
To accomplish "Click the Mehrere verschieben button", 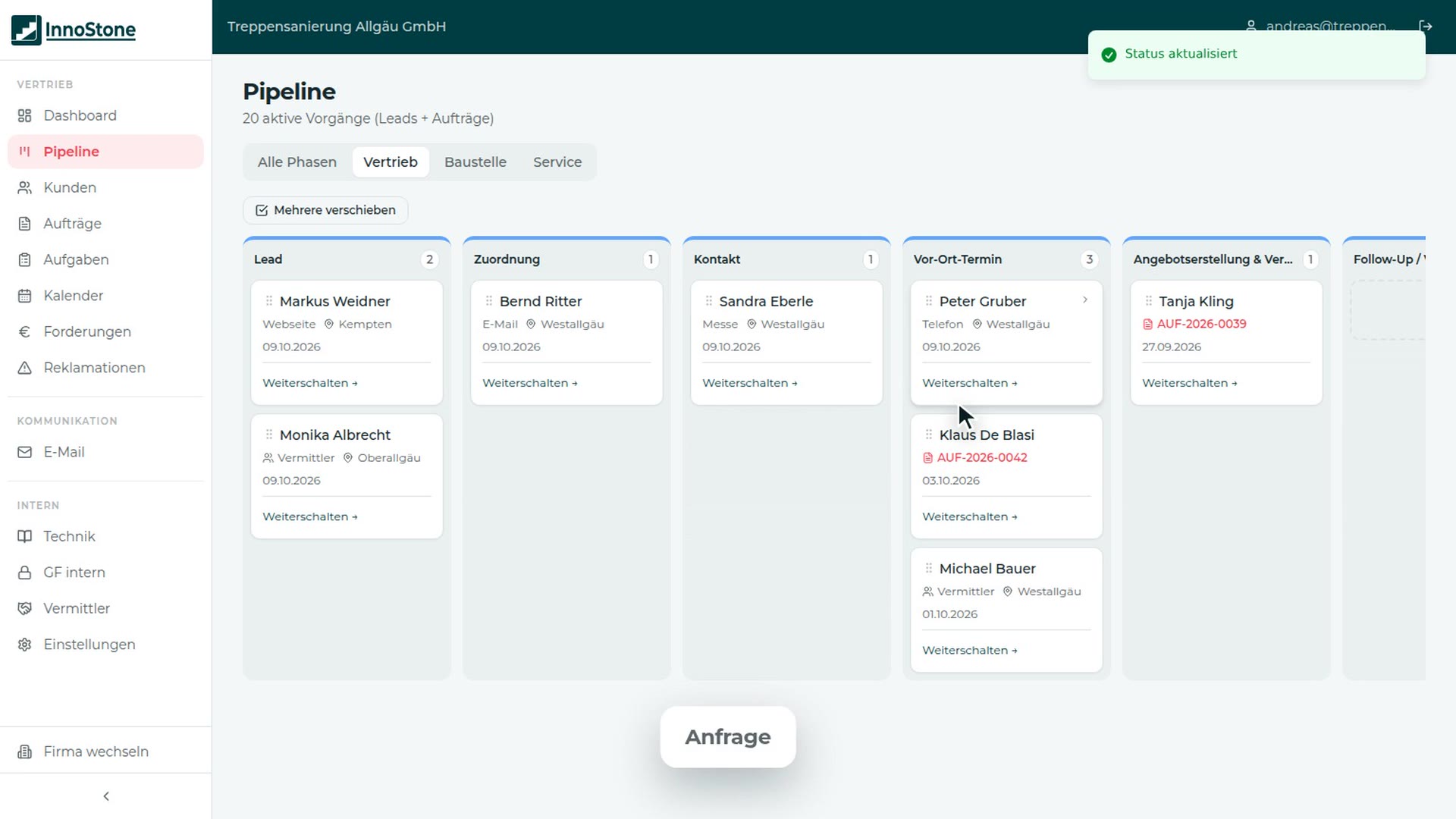I will pyautogui.click(x=325, y=210).
